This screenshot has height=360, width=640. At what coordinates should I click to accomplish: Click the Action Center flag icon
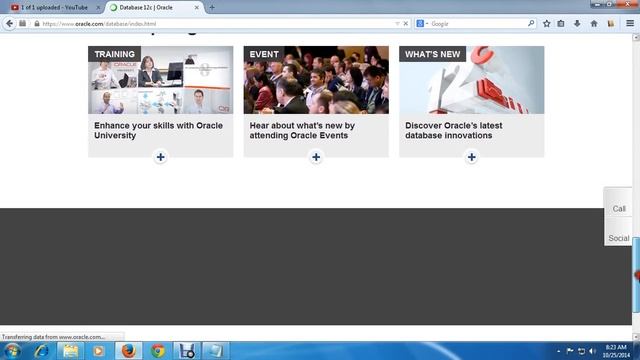(x=570, y=351)
